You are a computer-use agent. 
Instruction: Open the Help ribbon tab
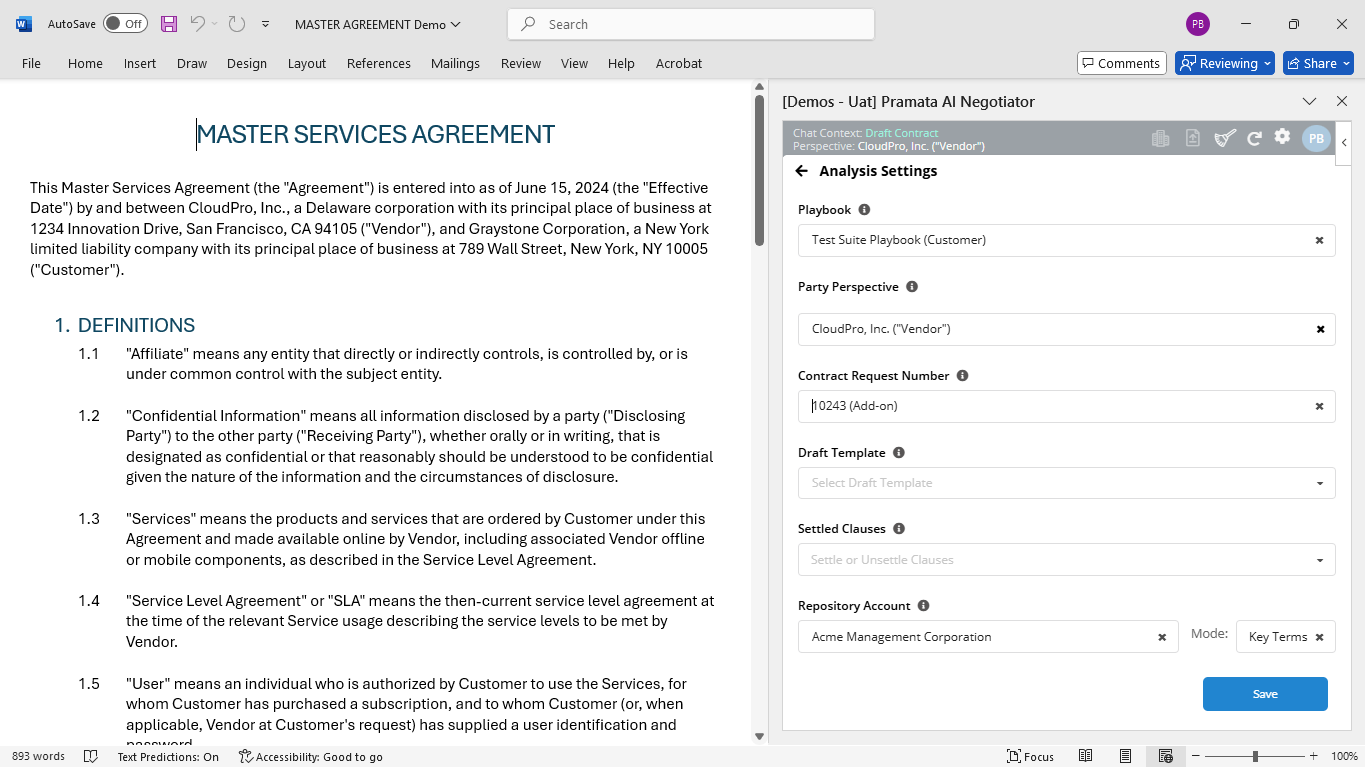point(621,63)
